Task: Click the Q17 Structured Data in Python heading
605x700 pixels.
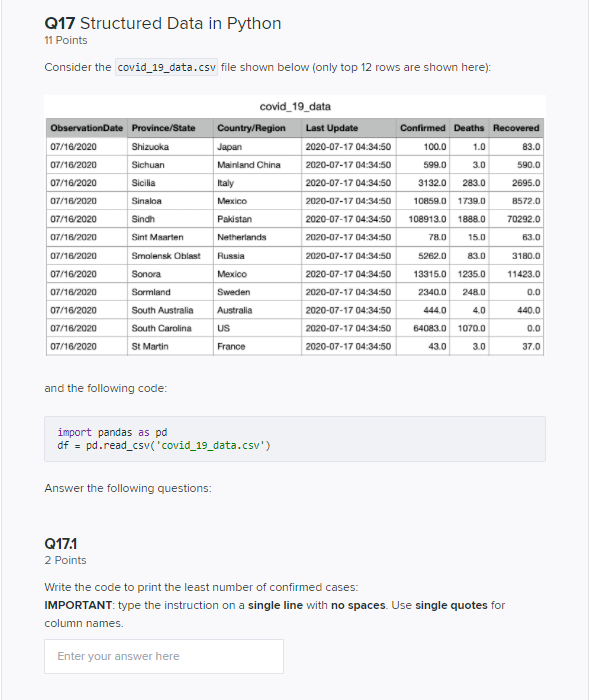Action: 163,23
